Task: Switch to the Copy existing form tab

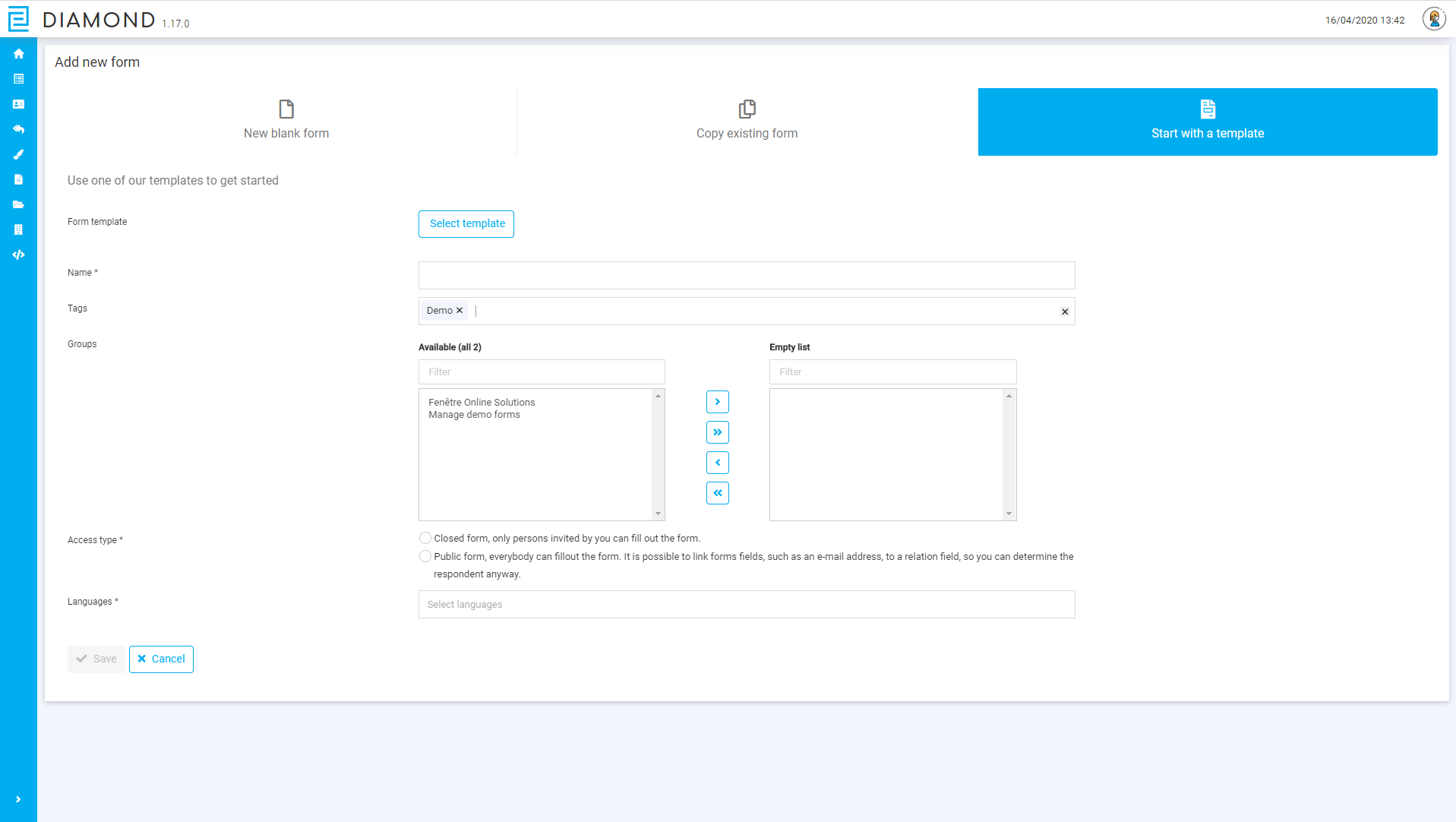Action: [x=747, y=122]
